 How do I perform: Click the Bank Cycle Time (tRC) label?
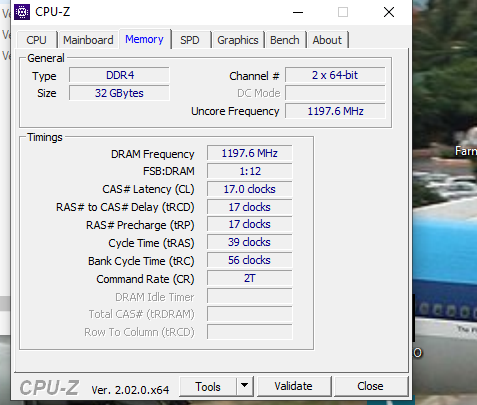click(141, 261)
